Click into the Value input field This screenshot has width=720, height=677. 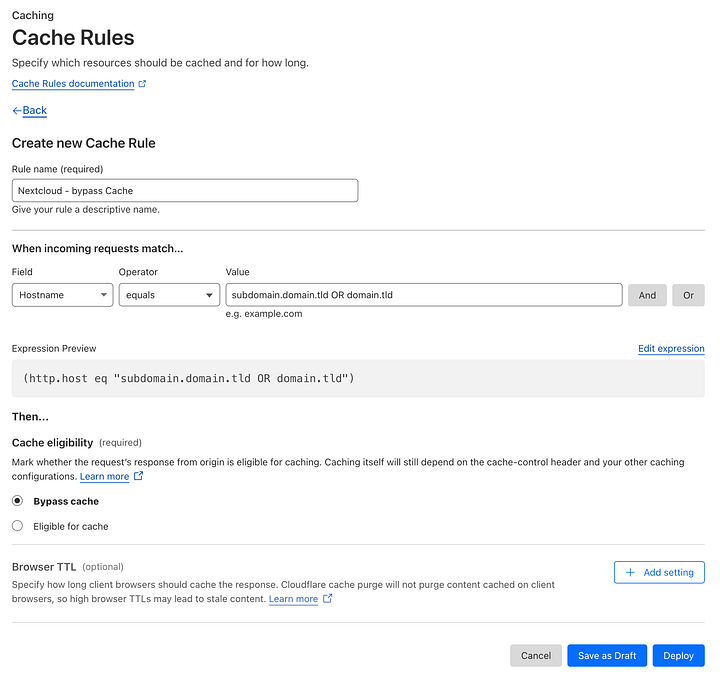pos(424,295)
